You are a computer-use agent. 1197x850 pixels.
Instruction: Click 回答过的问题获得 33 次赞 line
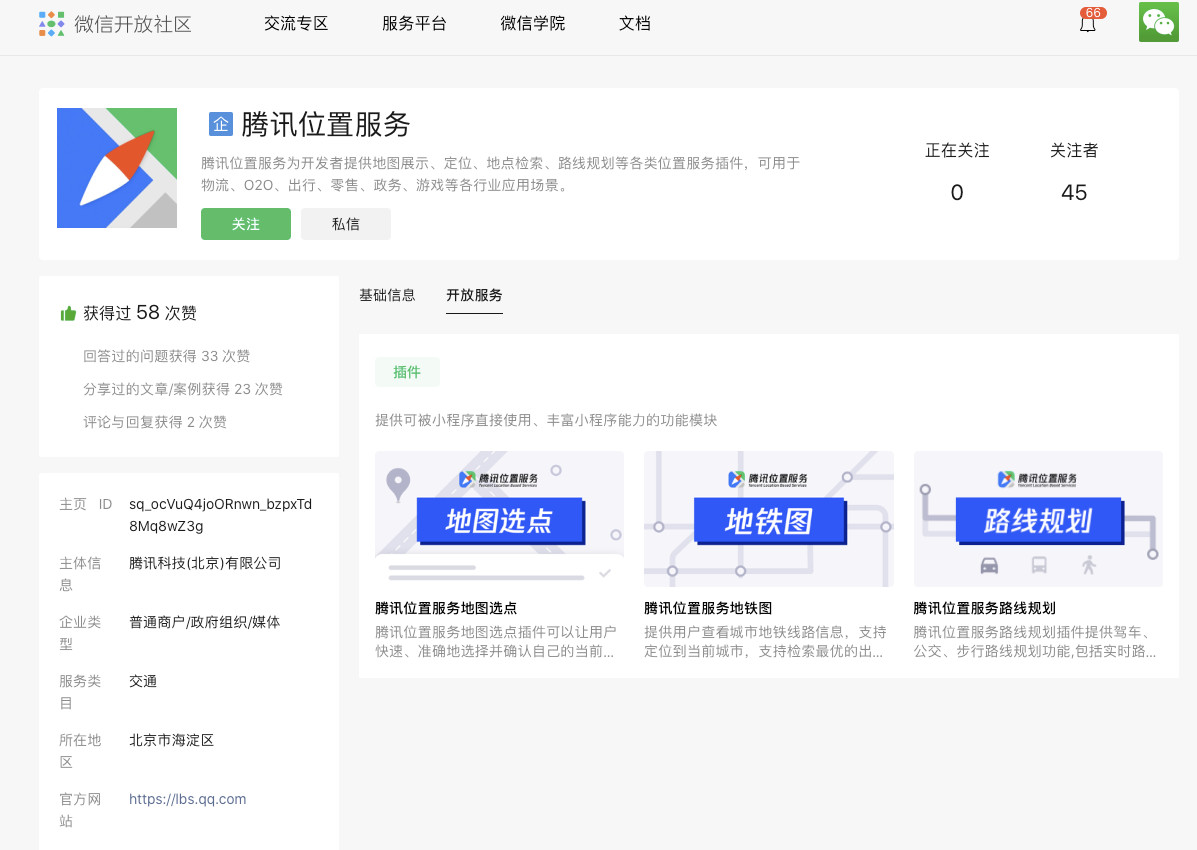(x=166, y=356)
